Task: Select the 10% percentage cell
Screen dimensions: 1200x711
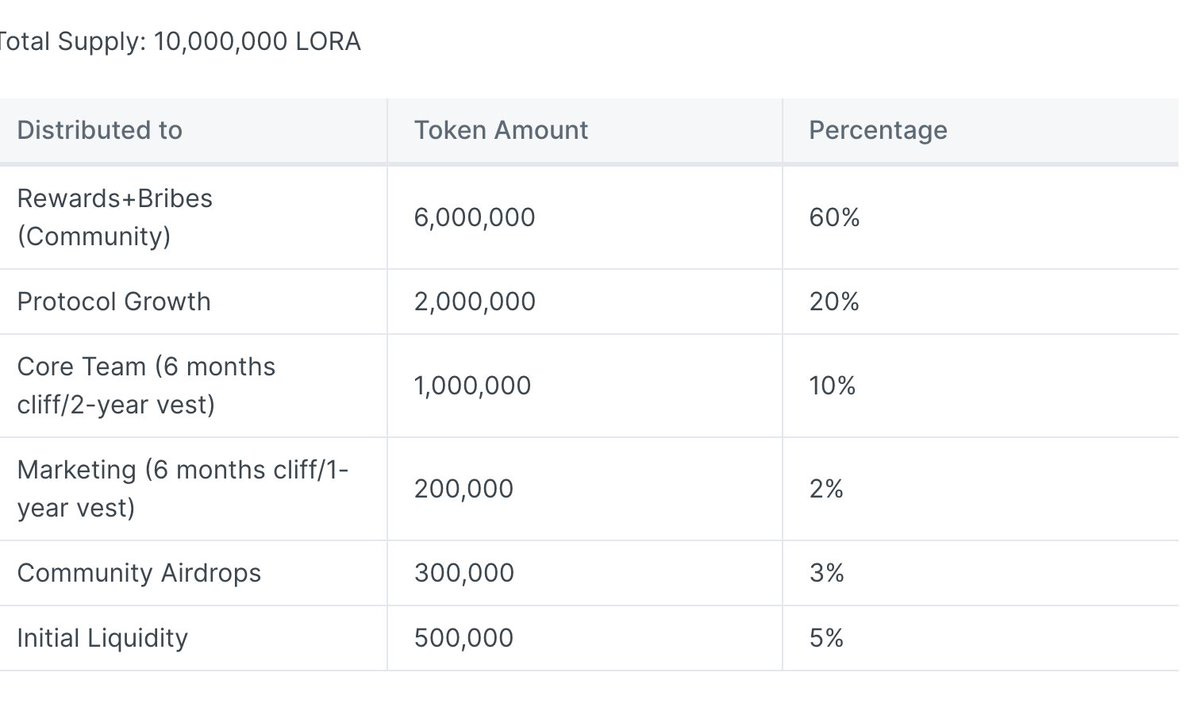Action: (832, 386)
